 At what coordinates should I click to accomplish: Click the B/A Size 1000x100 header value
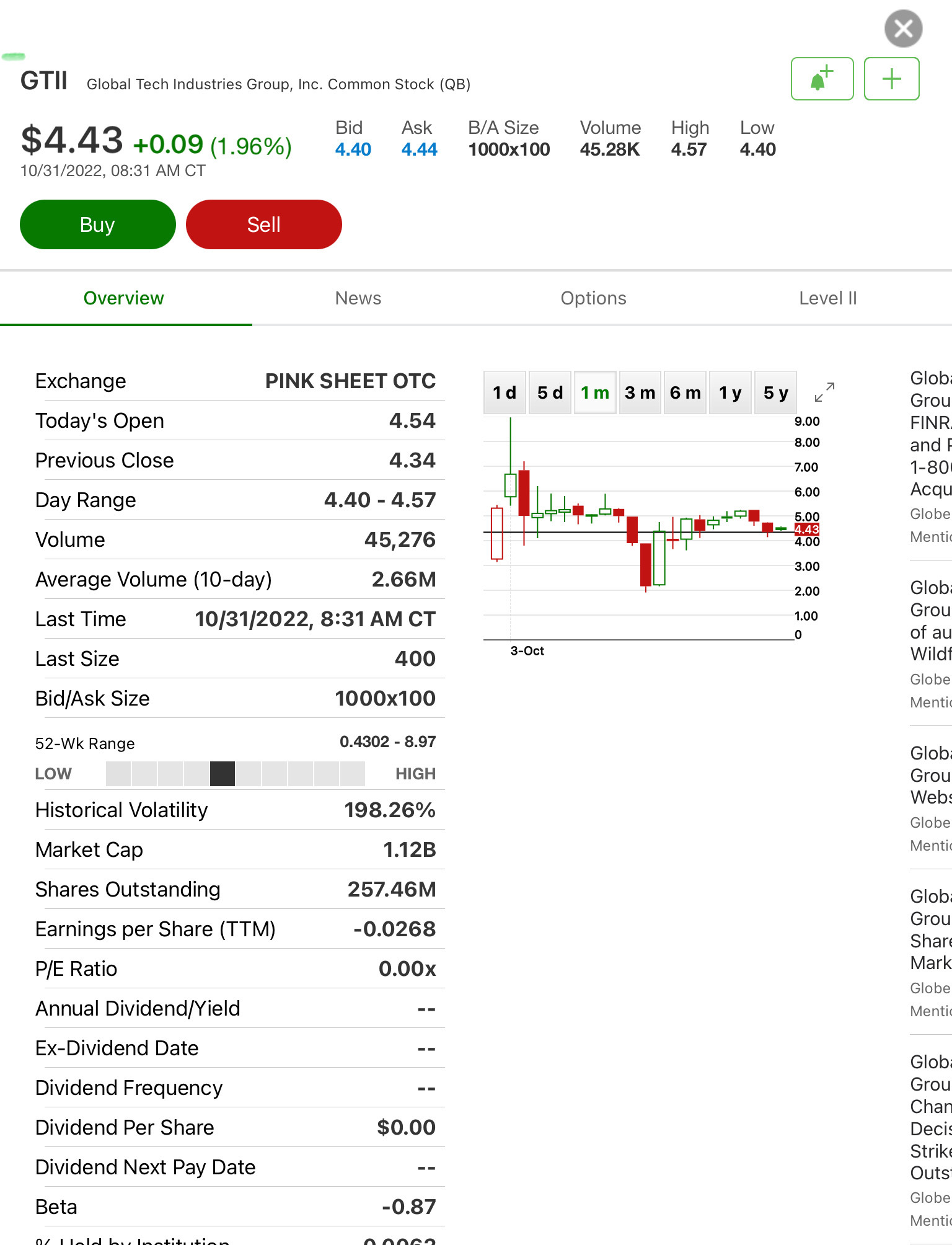pos(509,149)
